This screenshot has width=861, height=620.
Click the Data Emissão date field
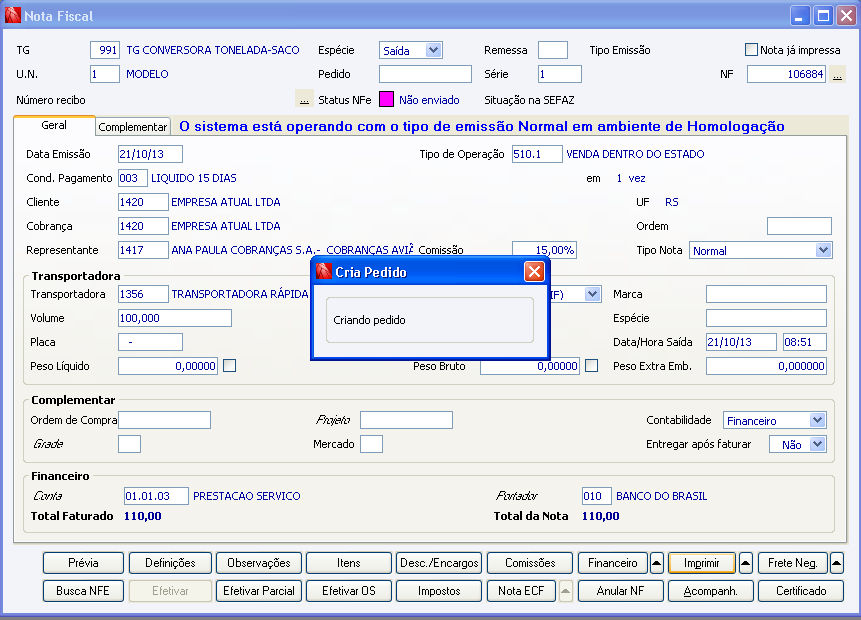pyautogui.click(x=150, y=154)
